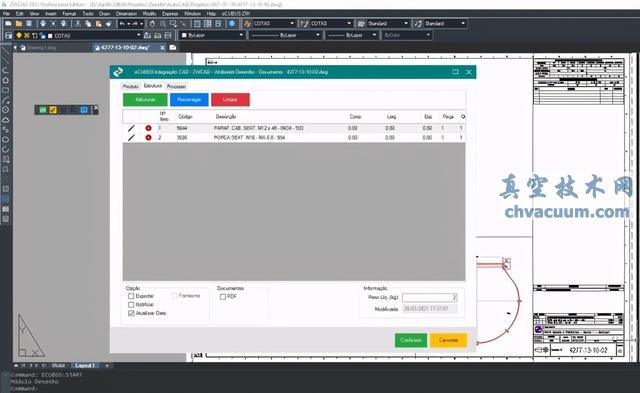The width and height of the screenshot is (640, 393).
Task: Switch to the Produto tab in dialog
Action: [x=131, y=87]
